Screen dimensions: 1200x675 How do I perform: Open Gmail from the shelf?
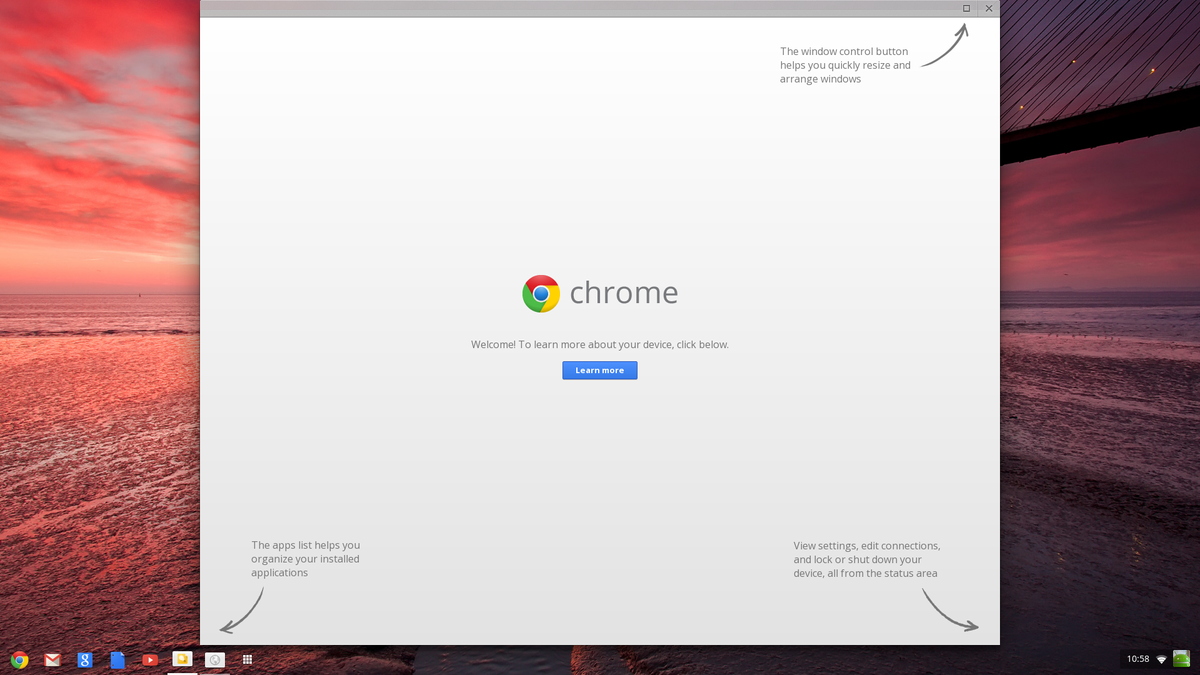click(52, 659)
